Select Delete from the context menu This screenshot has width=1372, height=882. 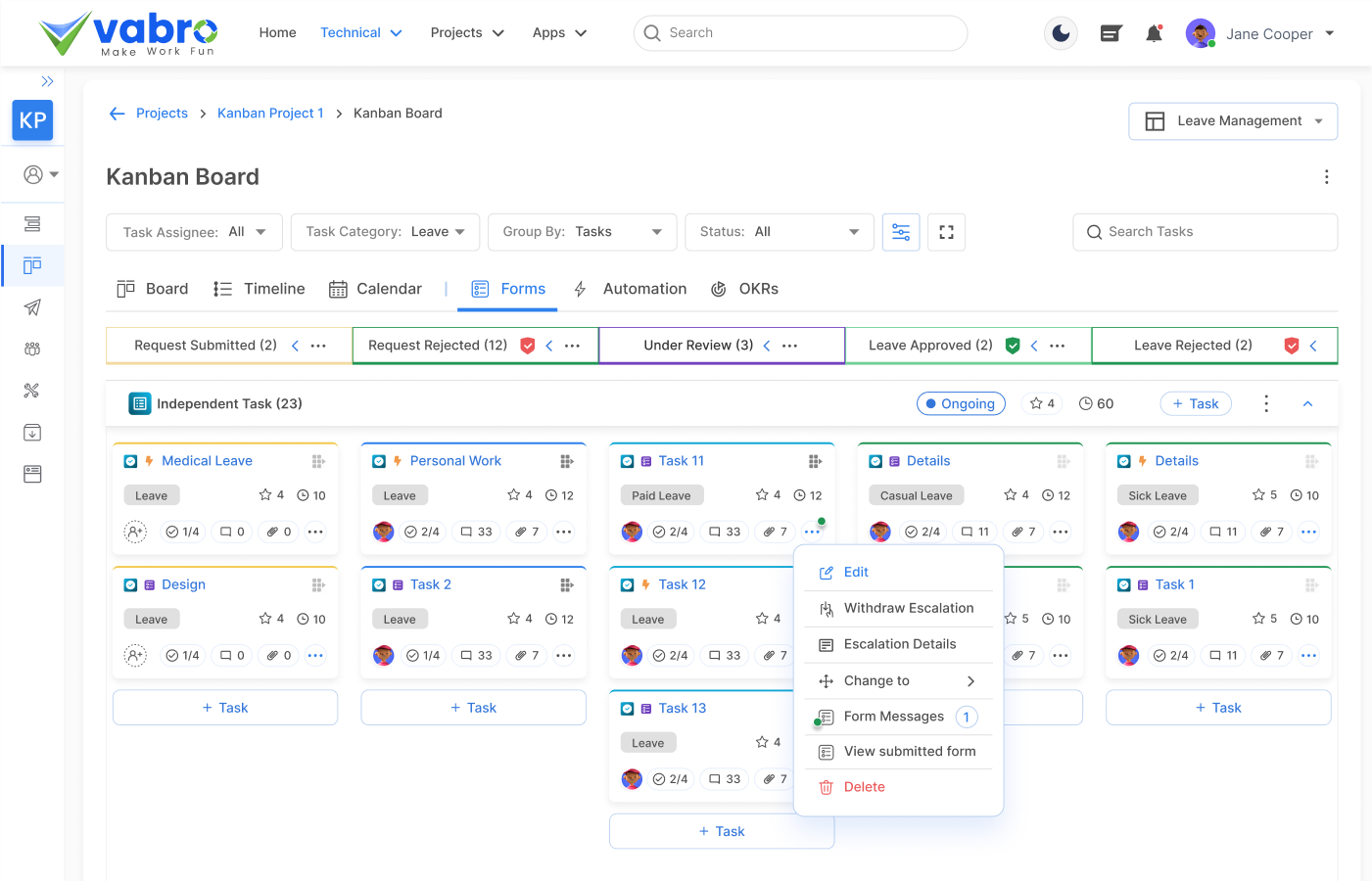pyautogui.click(x=864, y=786)
